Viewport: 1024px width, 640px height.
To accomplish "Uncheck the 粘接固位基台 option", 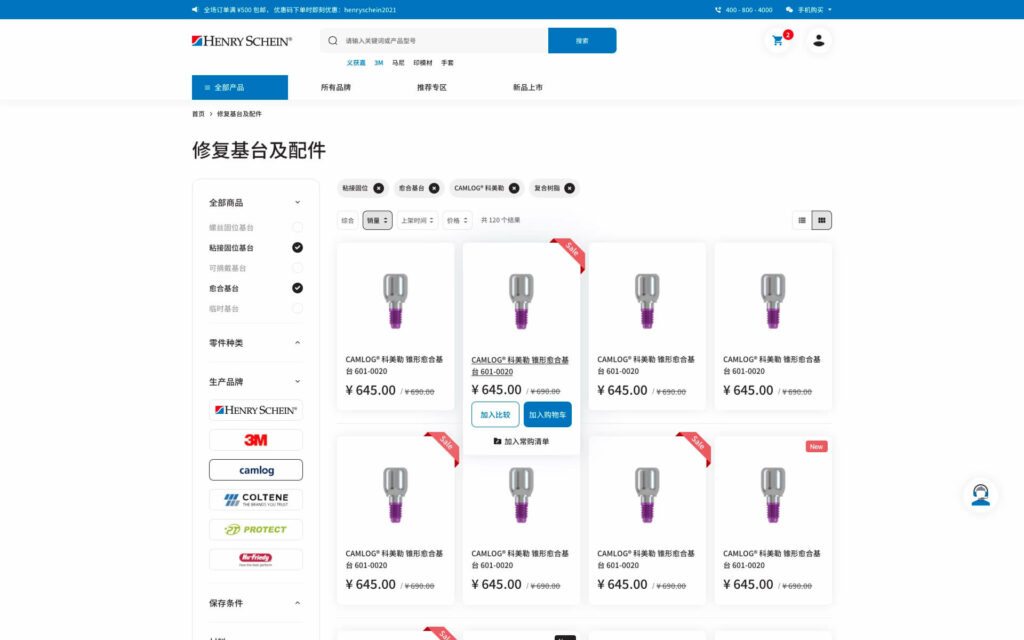I will pyautogui.click(x=297, y=248).
